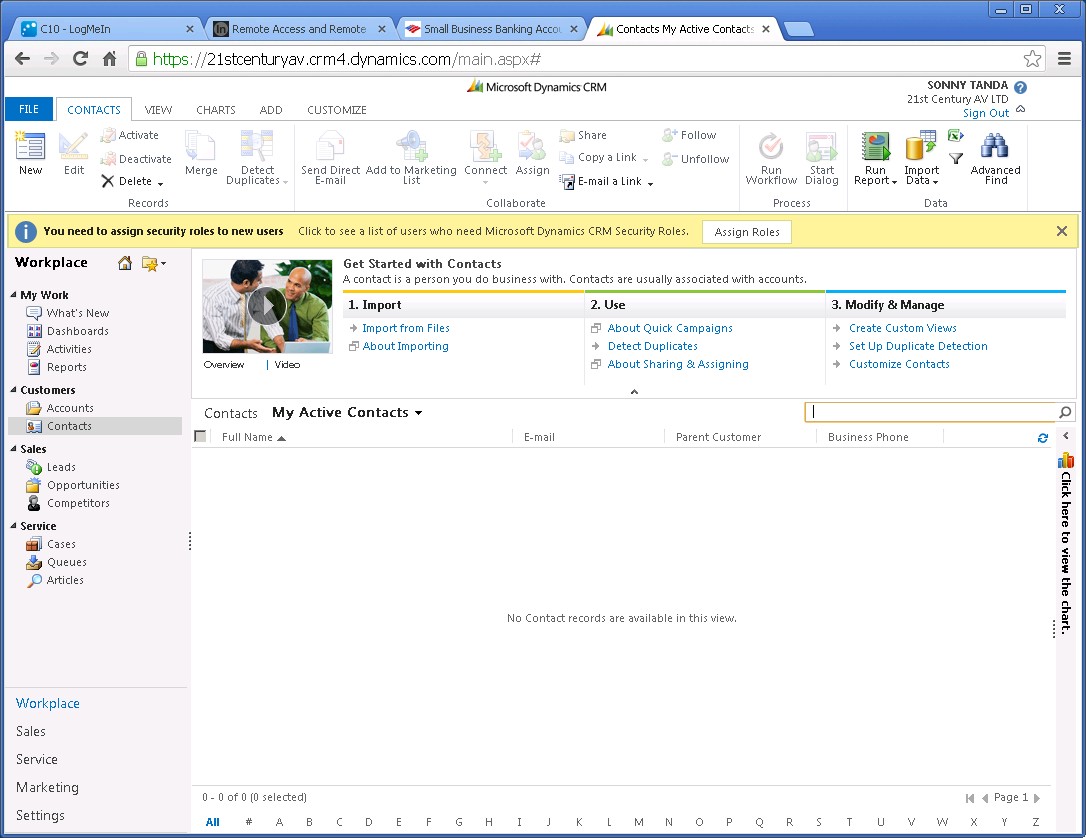The image size is (1086, 838).
Task: Refresh the contacts list grid
Action: (1043, 438)
